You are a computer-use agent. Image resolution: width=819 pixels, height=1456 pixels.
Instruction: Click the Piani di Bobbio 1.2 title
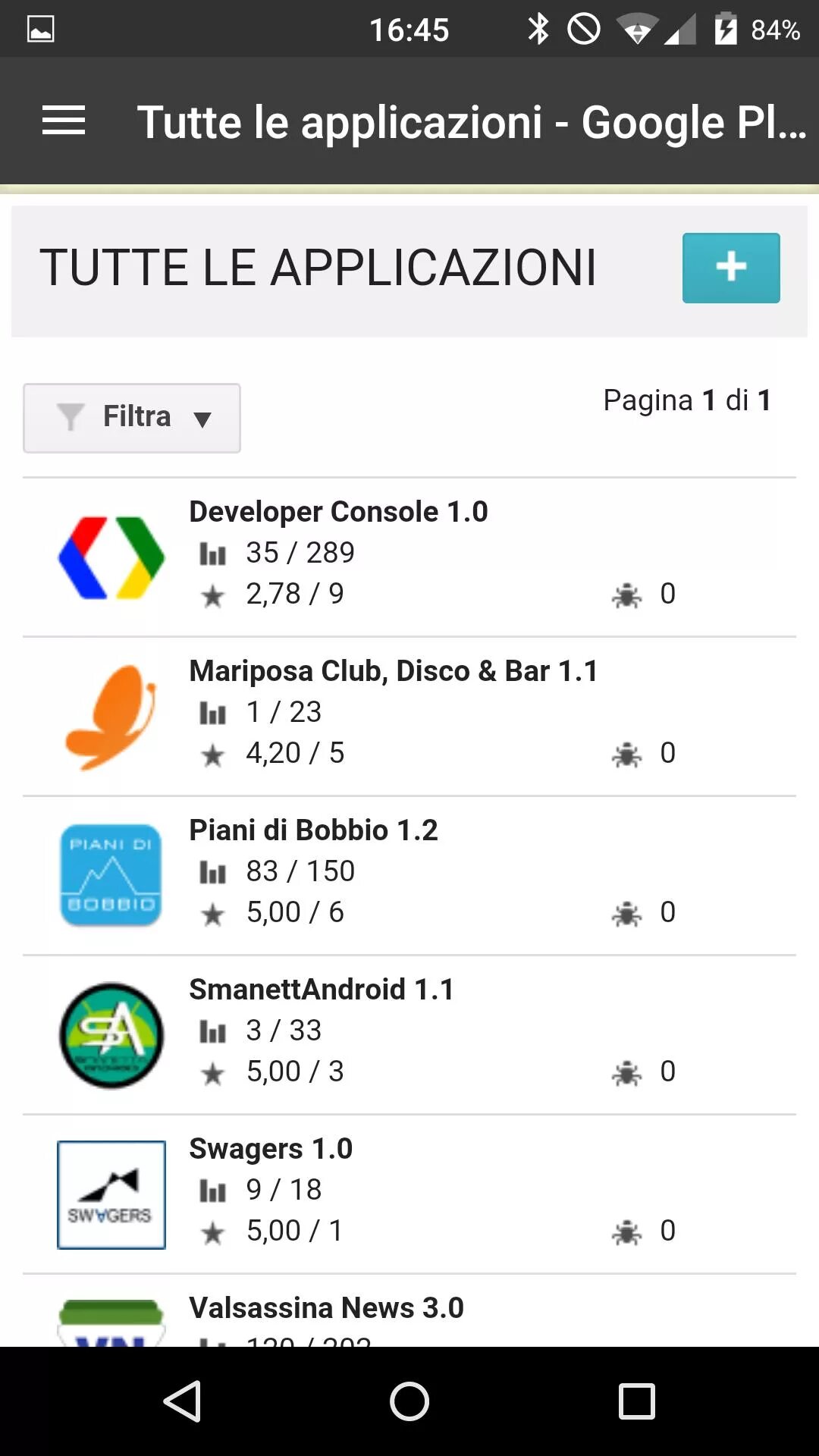(313, 830)
